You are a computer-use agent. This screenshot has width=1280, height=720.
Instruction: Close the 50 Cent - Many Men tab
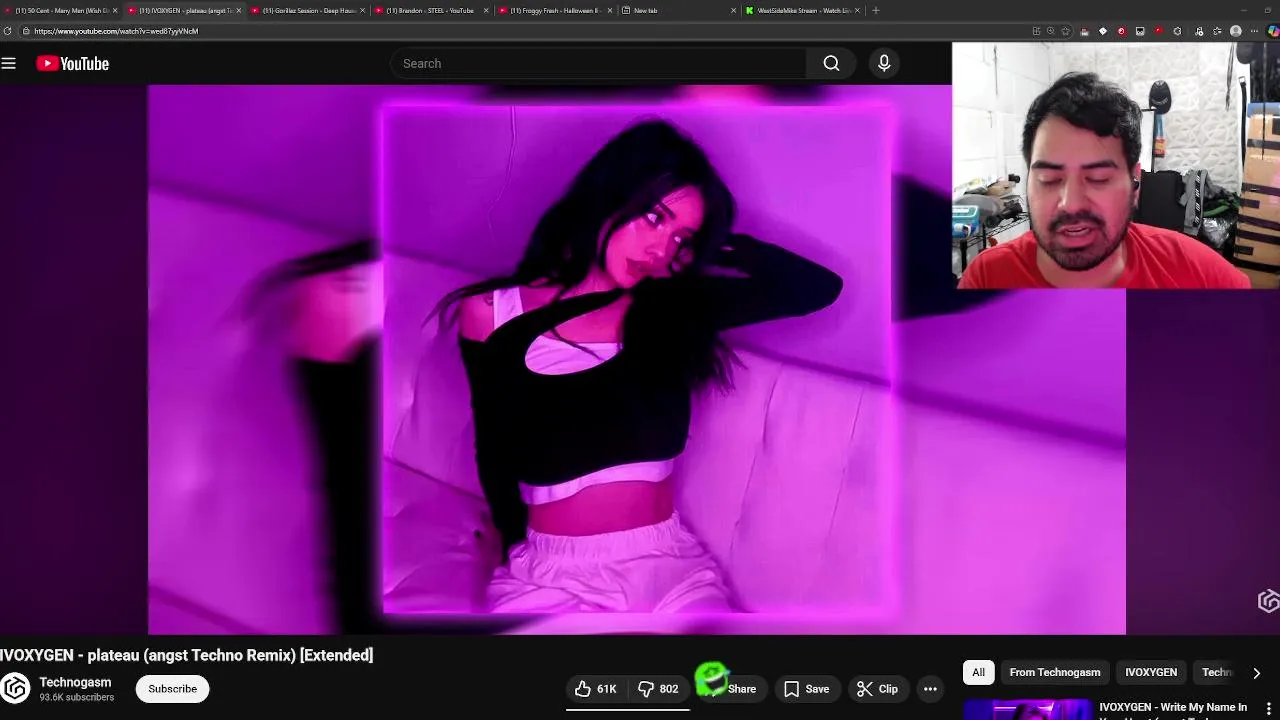click(x=115, y=10)
